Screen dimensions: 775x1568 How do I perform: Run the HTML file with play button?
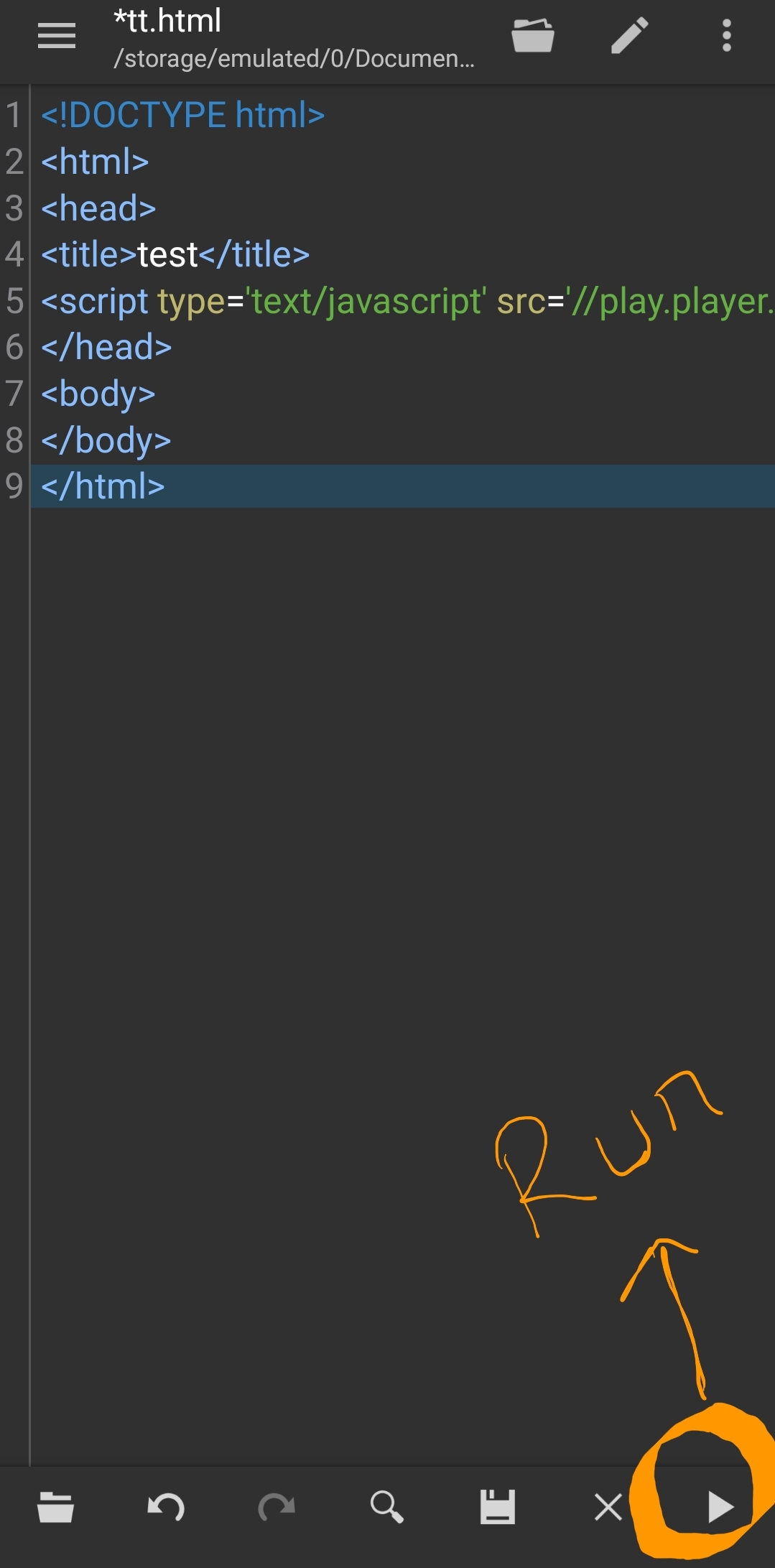click(720, 1507)
